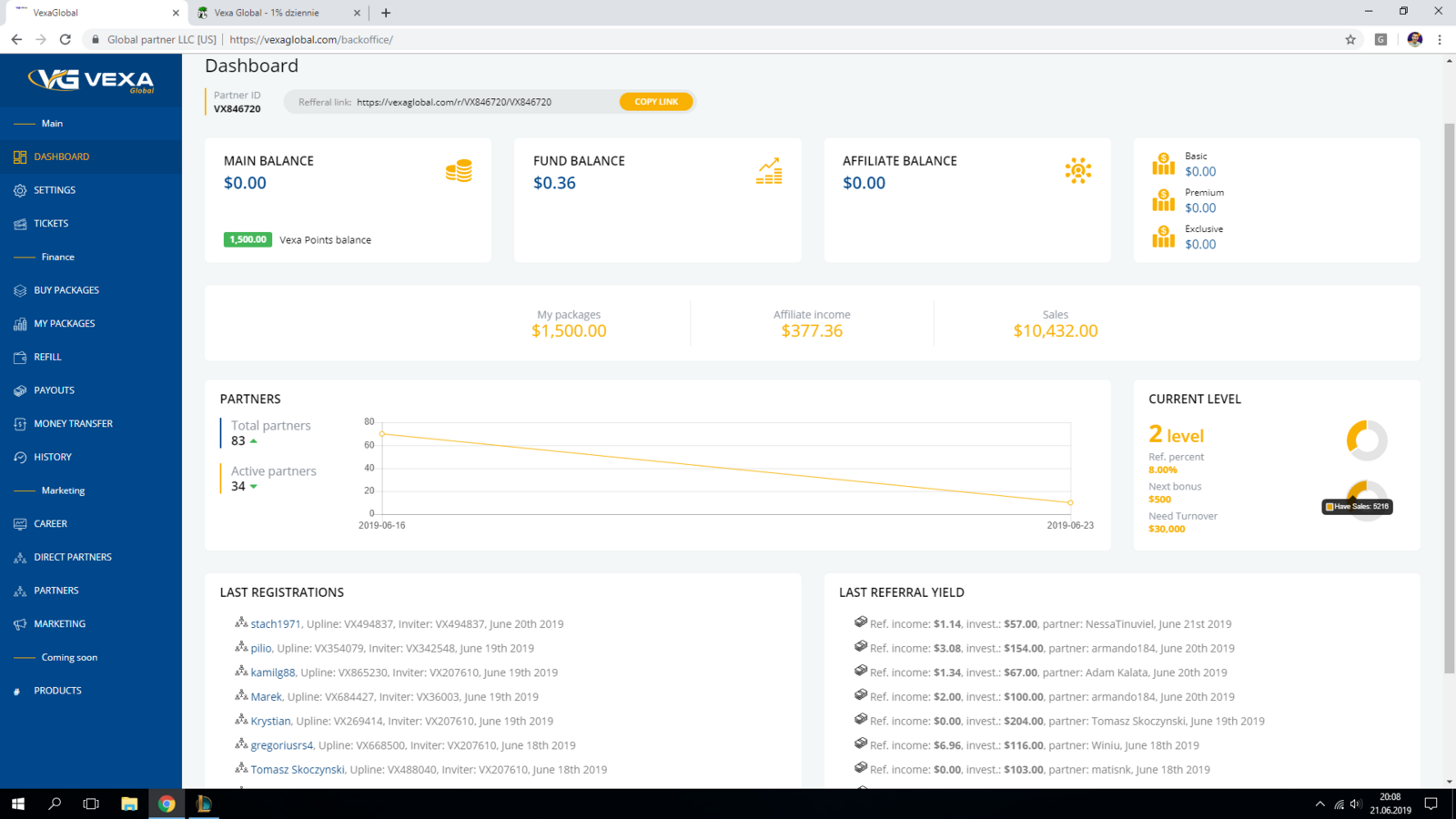Image resolution: width=1456 pixels, height=819 pixels.
Task: Click the 1,500.00 Vexa Points badge
Action: (x=248, y=240)
